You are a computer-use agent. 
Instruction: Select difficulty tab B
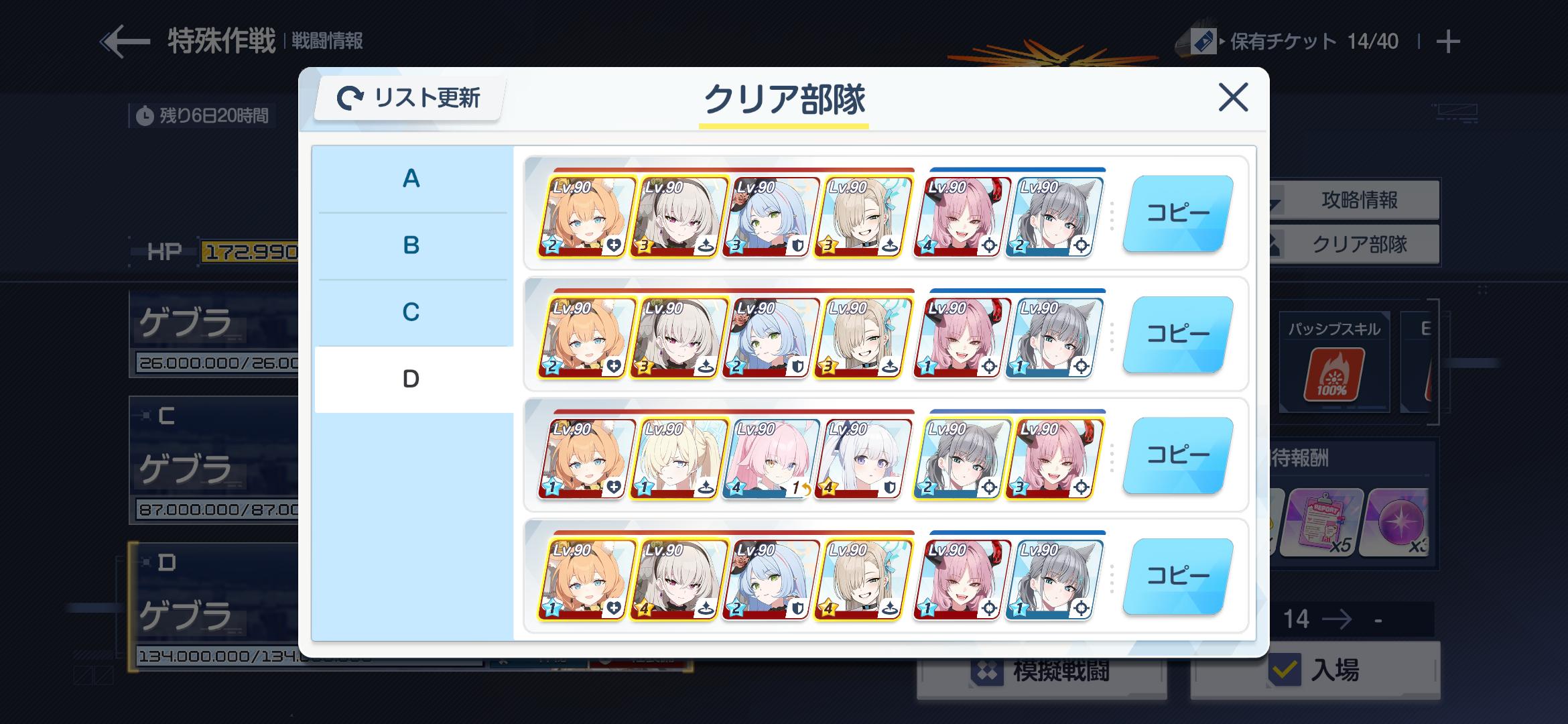pyautogui.click(x=411, y=246)
